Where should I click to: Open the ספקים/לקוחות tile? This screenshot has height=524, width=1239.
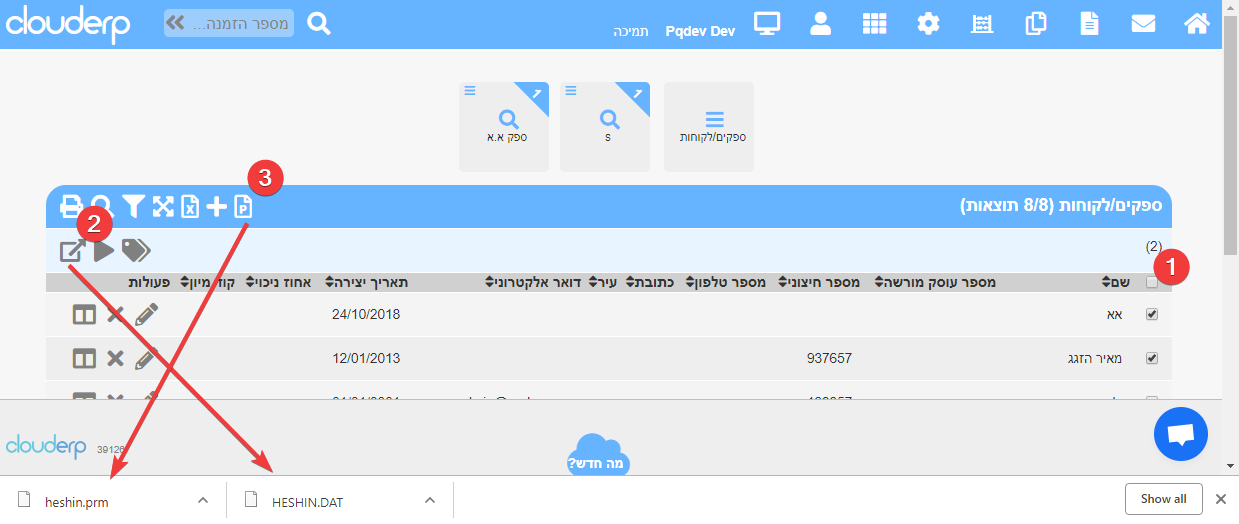coord(709,127)
